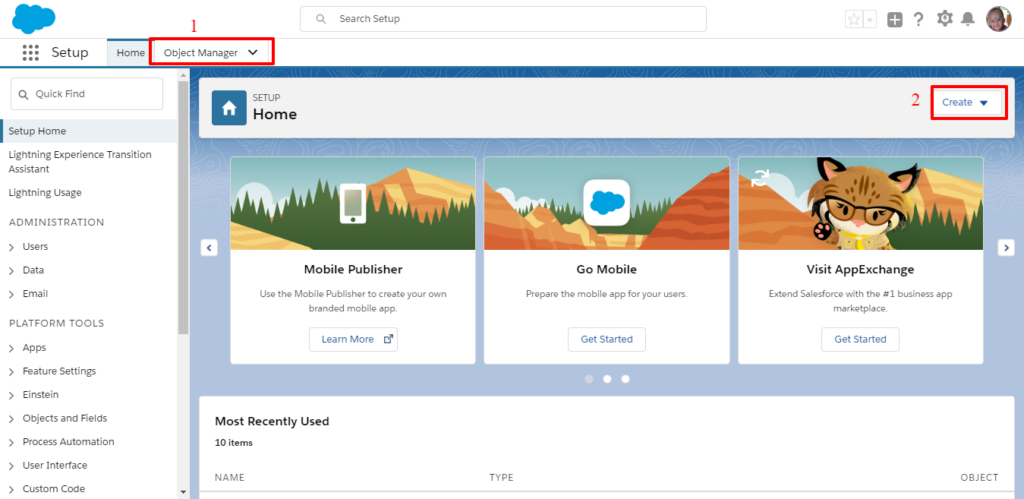The width and height of the screenshot is (1024, 499).
Task: Open the Create dropdown menu
Action: (x=967, y=103)
